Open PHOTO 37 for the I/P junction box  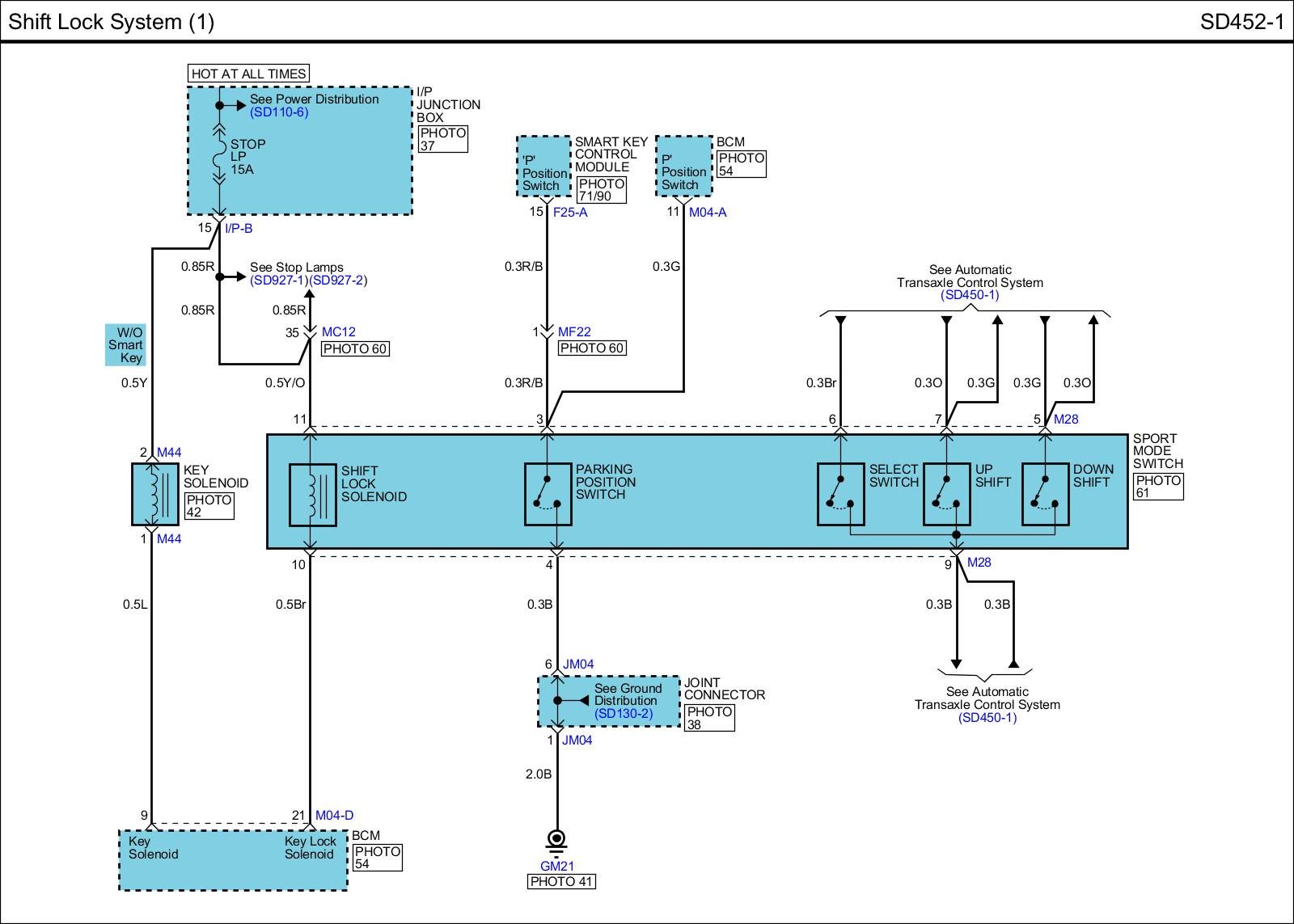click(x=442, y=139)
